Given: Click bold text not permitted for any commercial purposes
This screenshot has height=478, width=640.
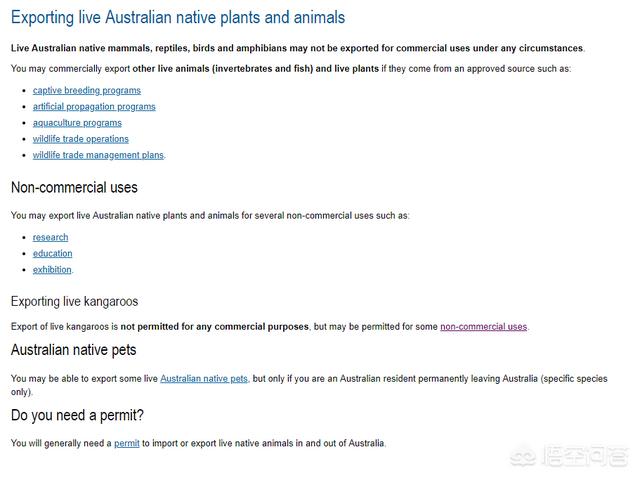Looking at the screenshot, I should 214,327.
